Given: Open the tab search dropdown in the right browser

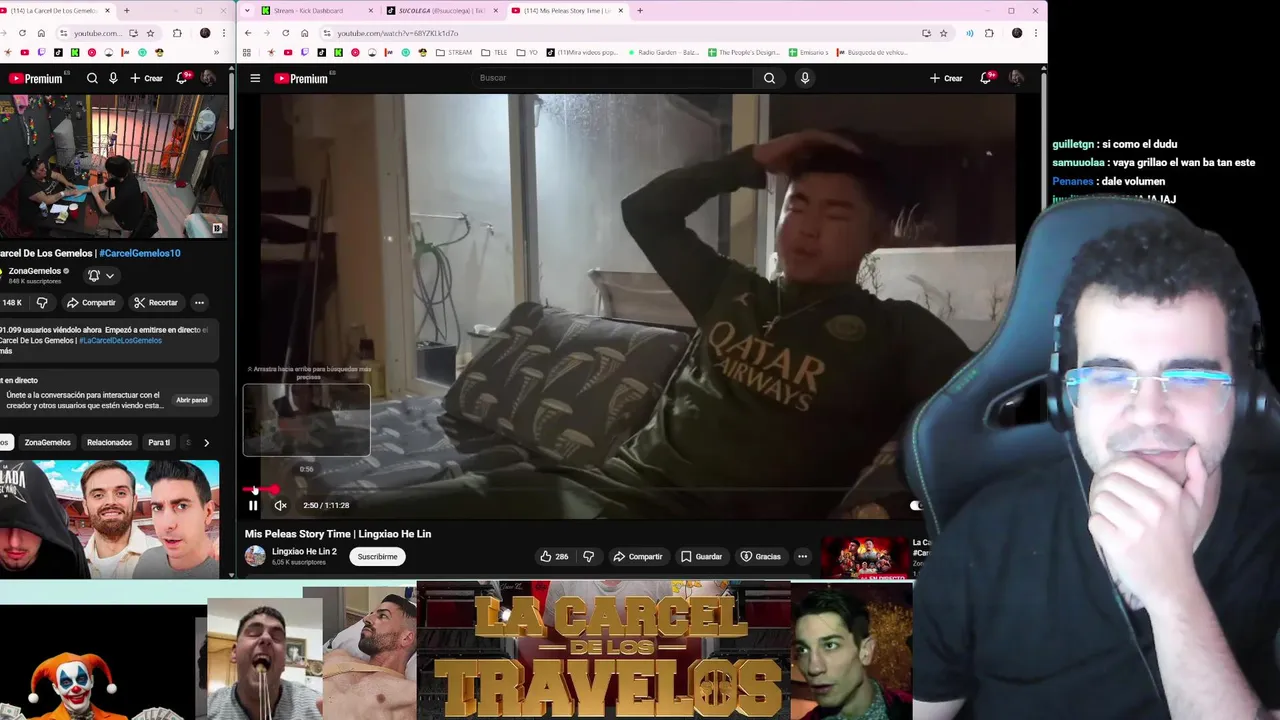Looking at the screenshot, I should pos(248,10).
